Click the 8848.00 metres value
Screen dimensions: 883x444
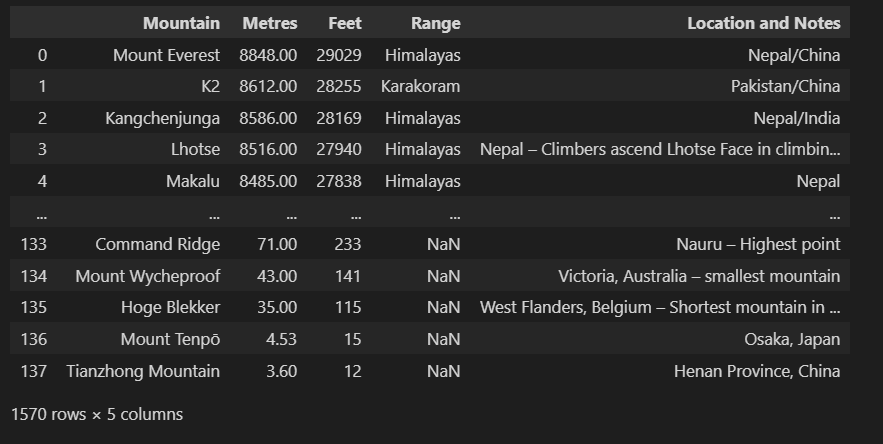pos(269,55)
